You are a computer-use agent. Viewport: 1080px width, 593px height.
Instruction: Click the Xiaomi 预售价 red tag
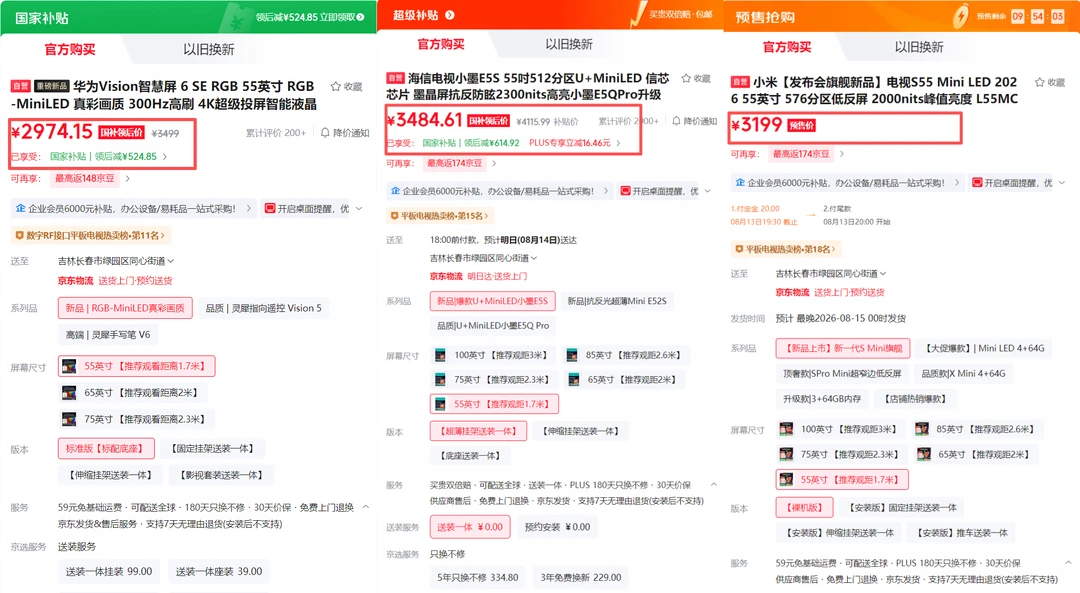coord(802,125)
